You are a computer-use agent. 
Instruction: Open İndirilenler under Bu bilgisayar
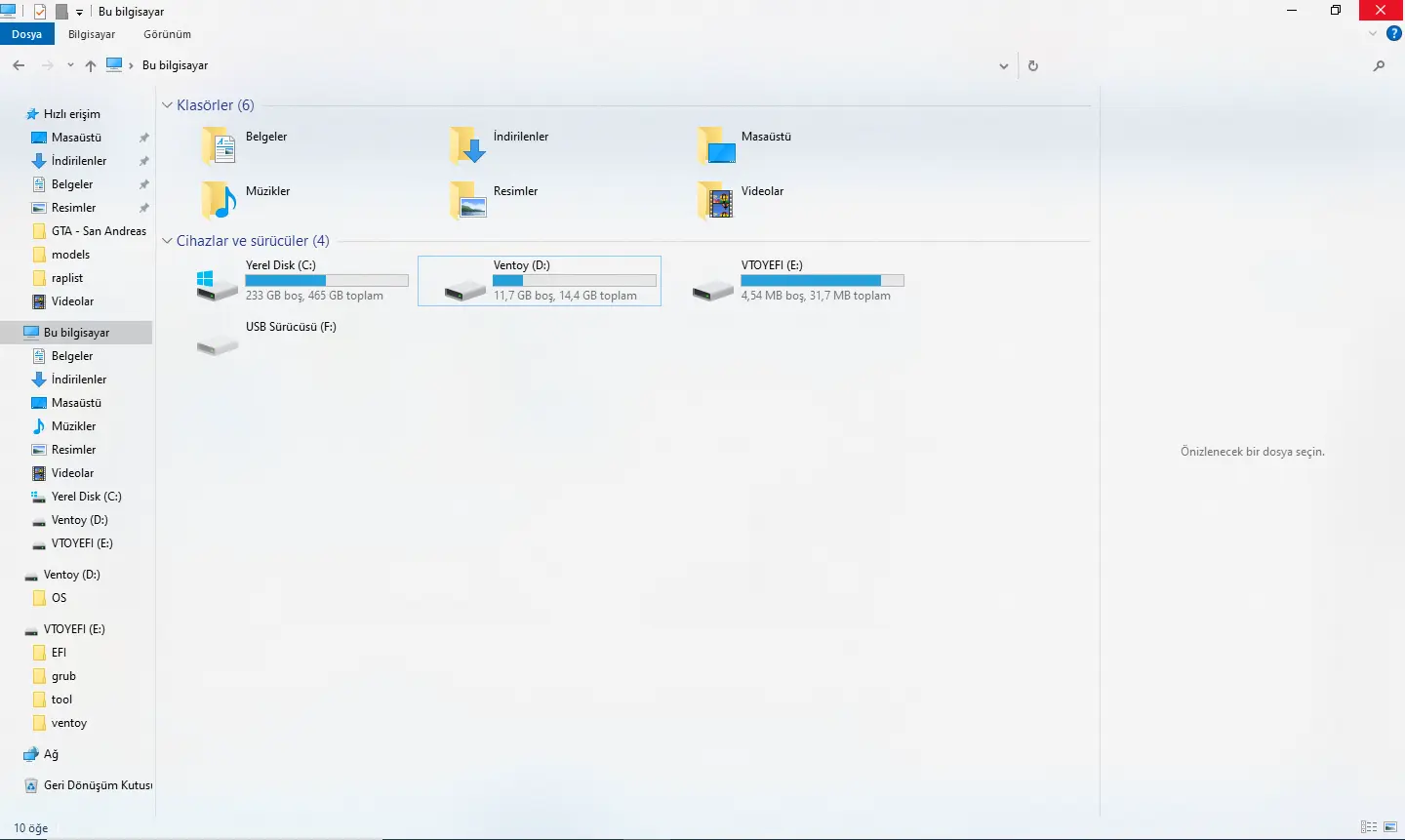coord(68,380)
